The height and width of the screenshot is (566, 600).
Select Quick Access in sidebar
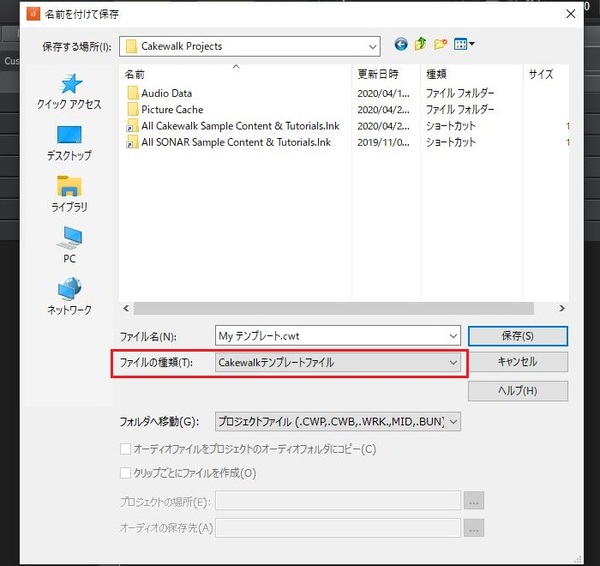[x=69, y=92]
